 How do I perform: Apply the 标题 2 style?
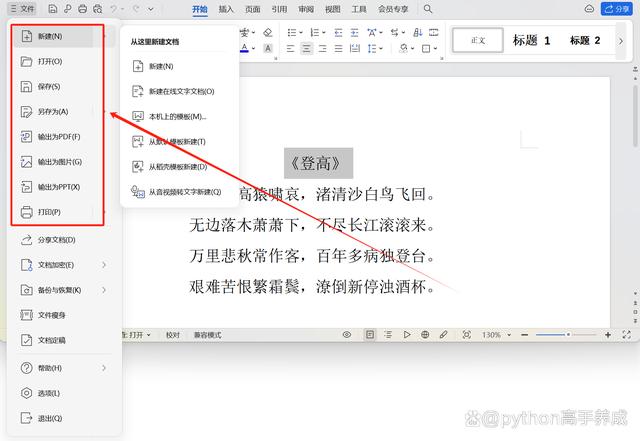[585, 40]
